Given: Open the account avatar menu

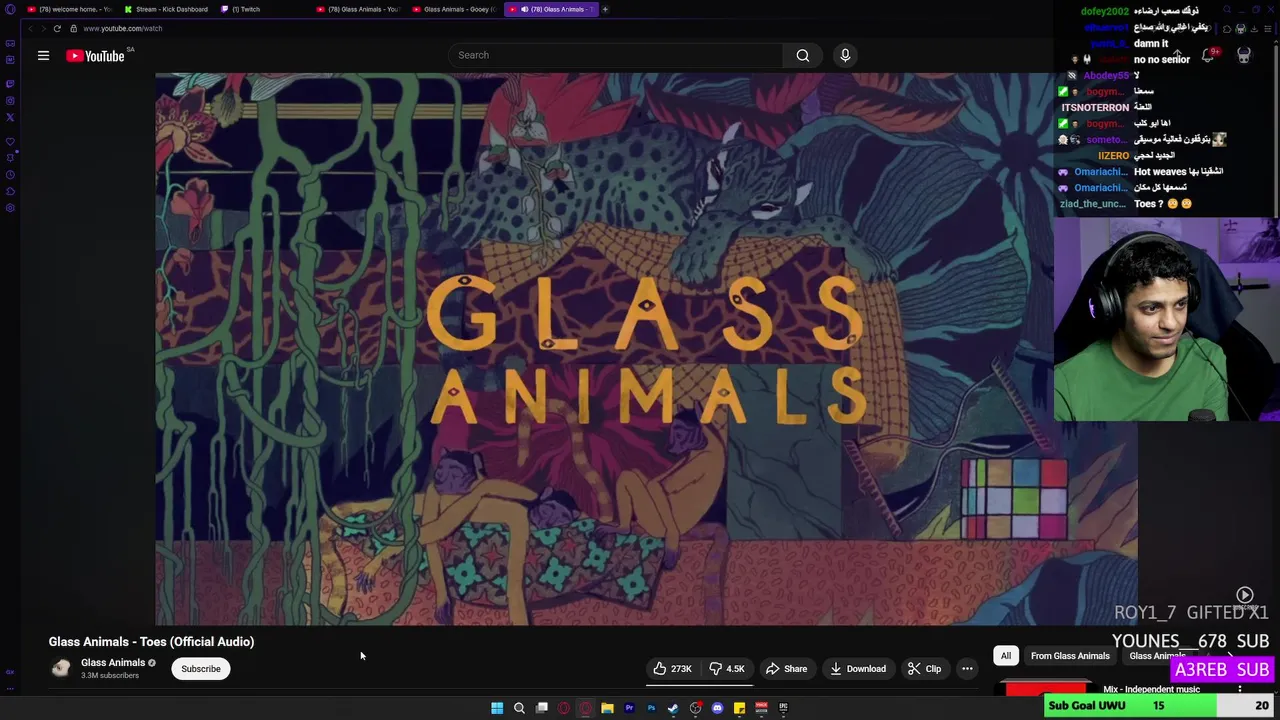Looking at the screenshot, I should pyautogui.click(x=1244, y=55).
